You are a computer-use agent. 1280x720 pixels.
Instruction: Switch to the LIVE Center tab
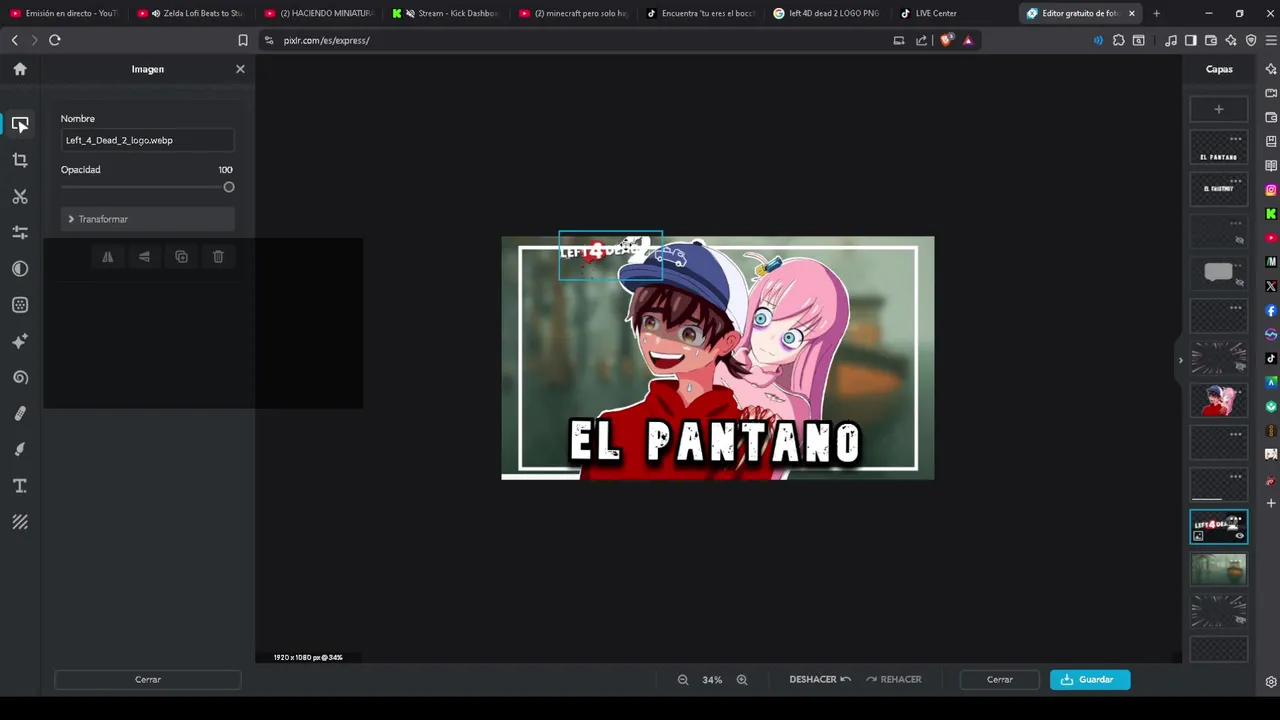[954, 13]
